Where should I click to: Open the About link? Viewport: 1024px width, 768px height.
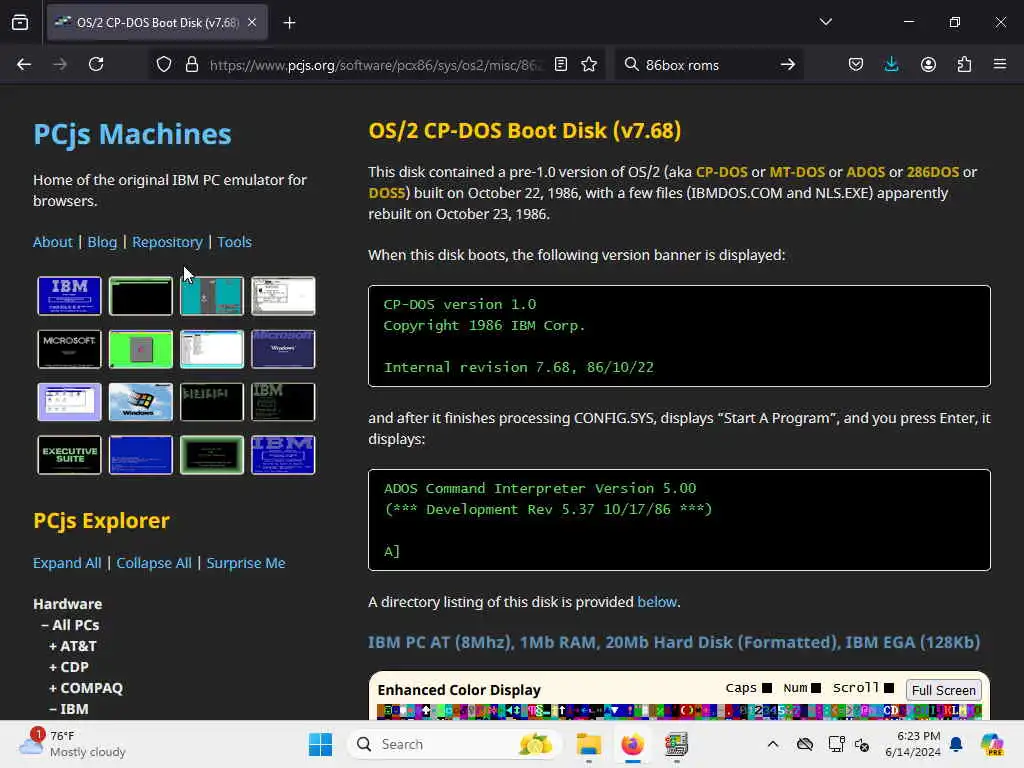52,242
